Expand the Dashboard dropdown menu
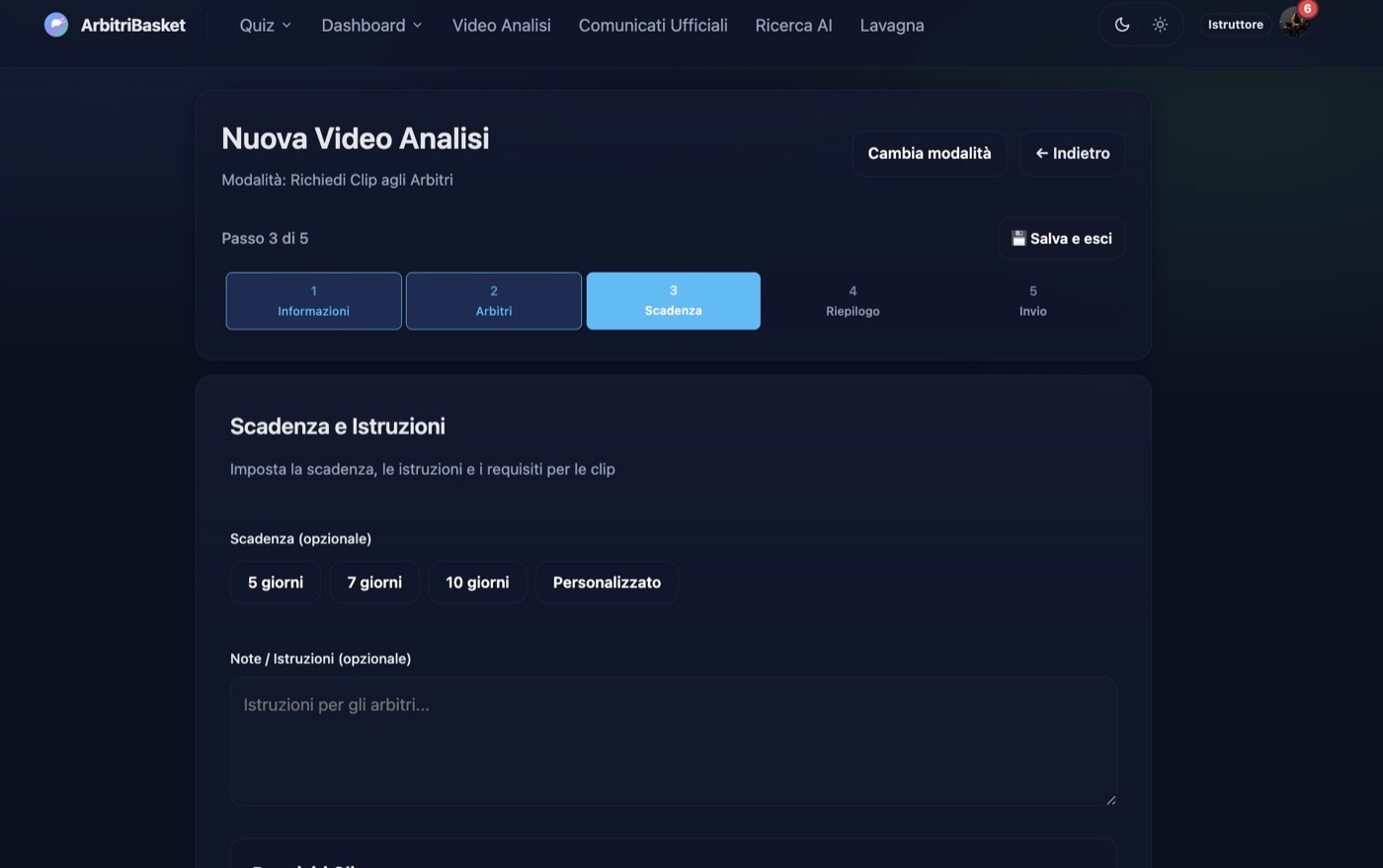The width and height of the screenshot is (1383, 868). 371,26
